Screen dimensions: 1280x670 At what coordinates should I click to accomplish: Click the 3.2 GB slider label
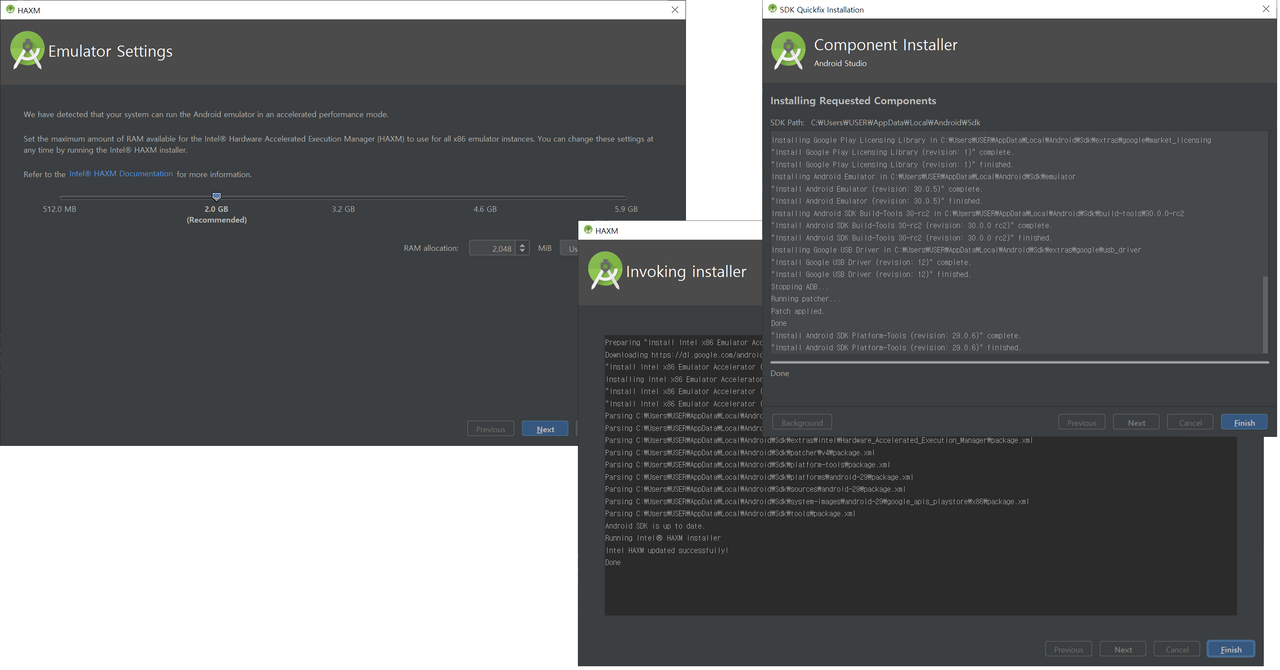pos(343,209)
